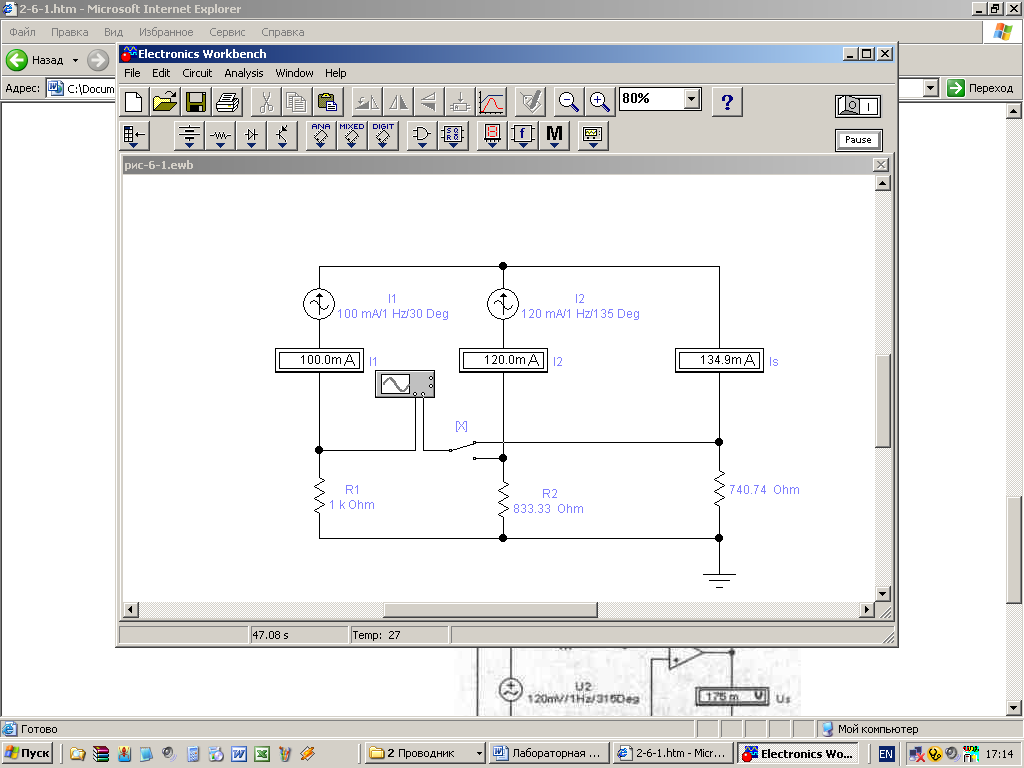Screen dimensions: 1024x768
Task: Open the Sources parts bin
Action: (189, 136)
